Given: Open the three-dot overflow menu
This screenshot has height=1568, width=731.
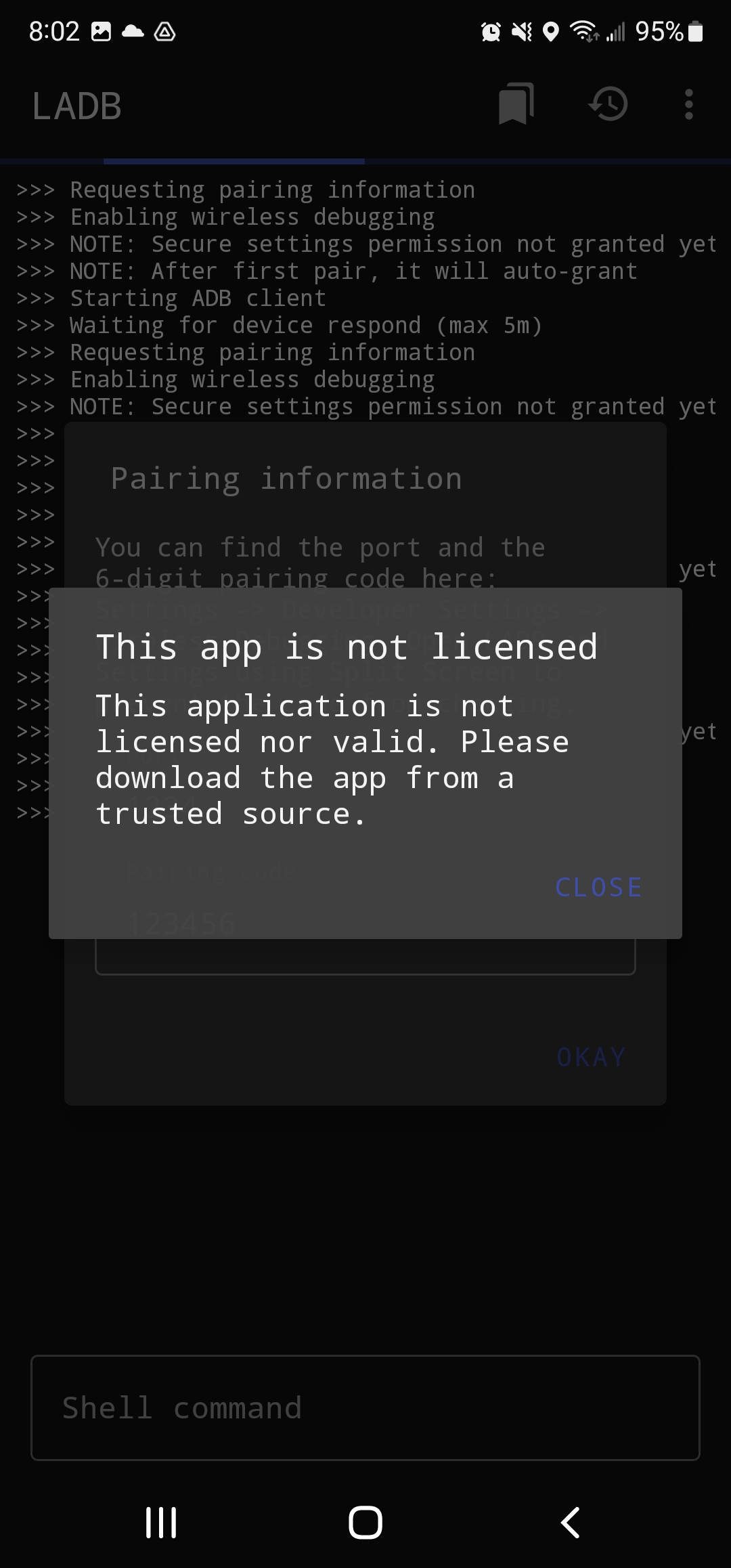Looking at the screenshot, I should coord(689,104).
